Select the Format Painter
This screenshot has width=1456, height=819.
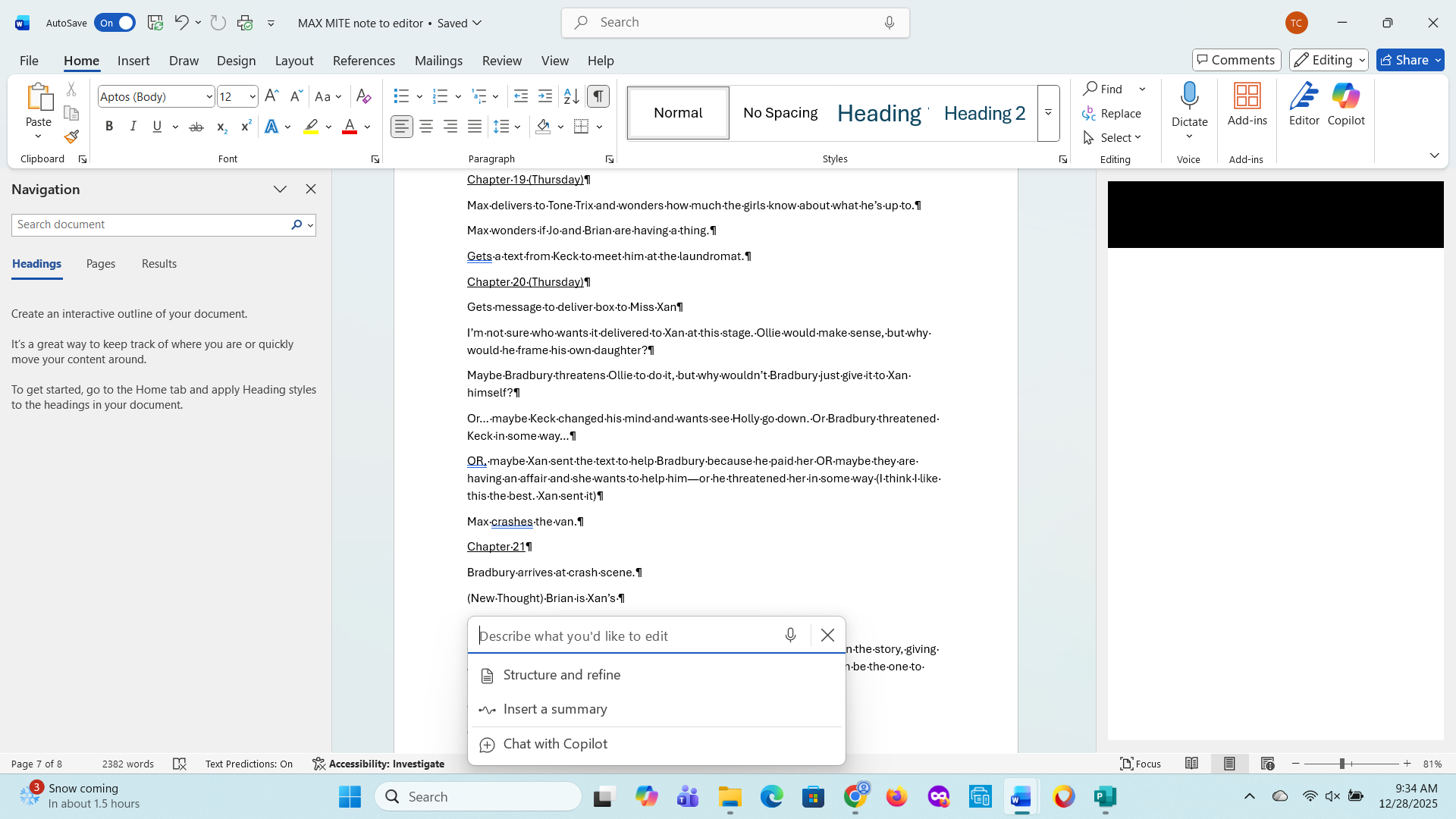tap(71, 136)
